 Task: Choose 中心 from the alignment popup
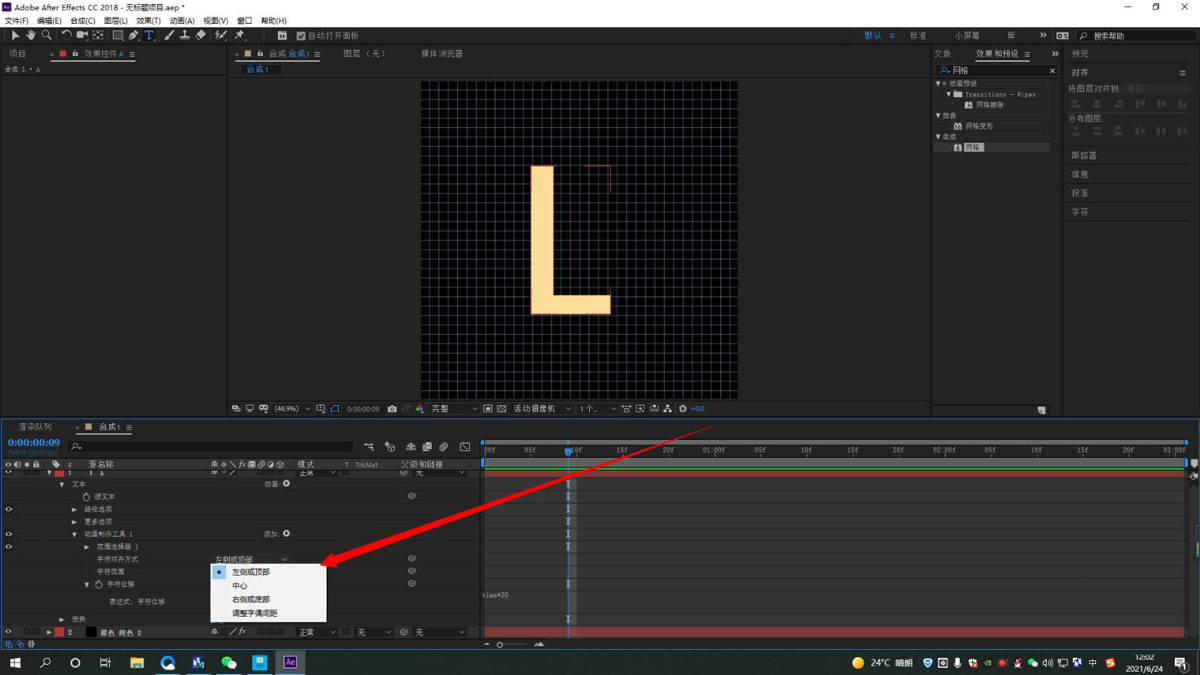tap(240, 586)
